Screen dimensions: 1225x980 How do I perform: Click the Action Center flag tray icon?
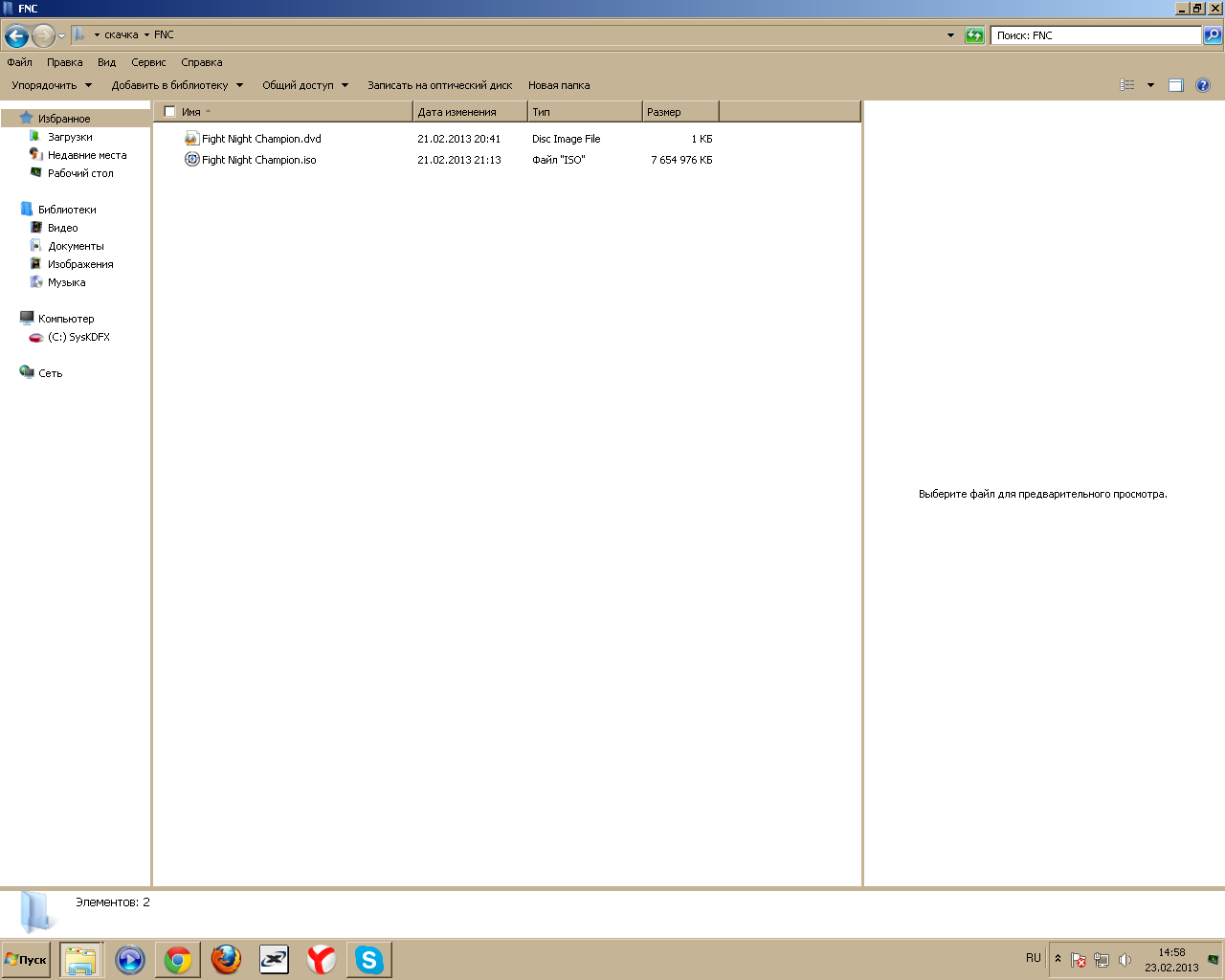(x=1079, y=960)
